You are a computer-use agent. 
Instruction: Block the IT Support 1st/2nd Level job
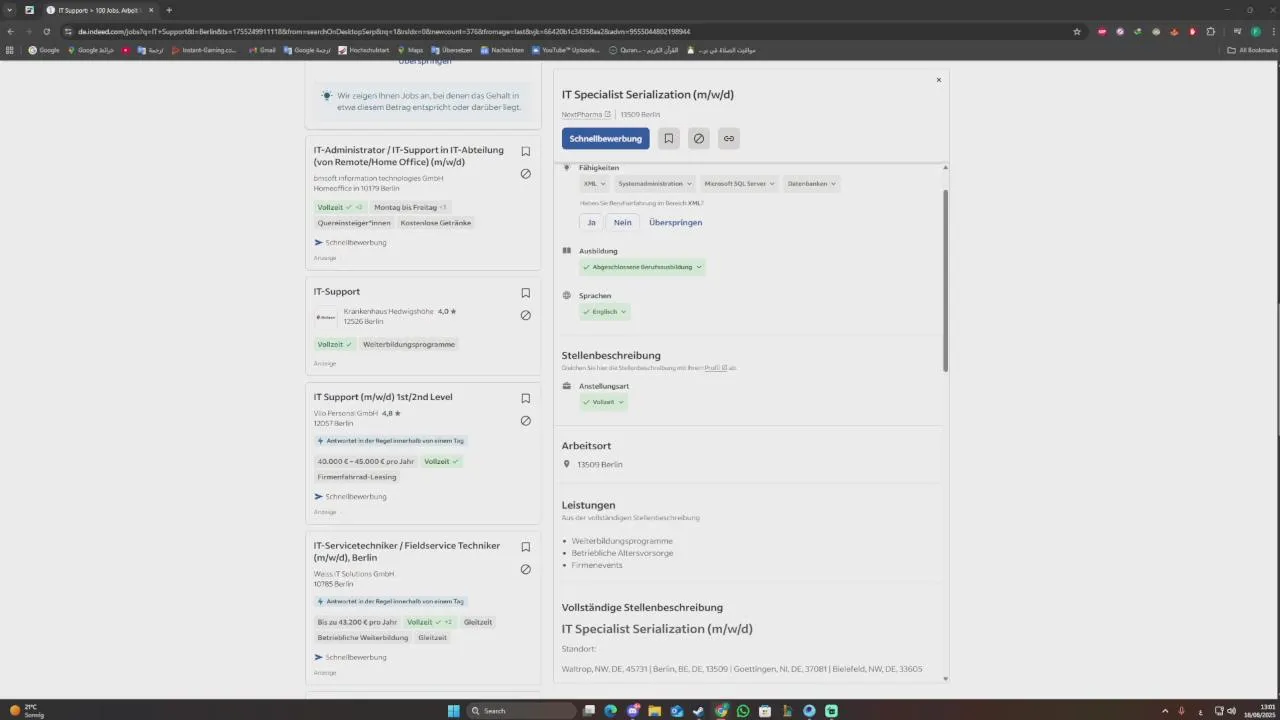click(x=525, y=421)
